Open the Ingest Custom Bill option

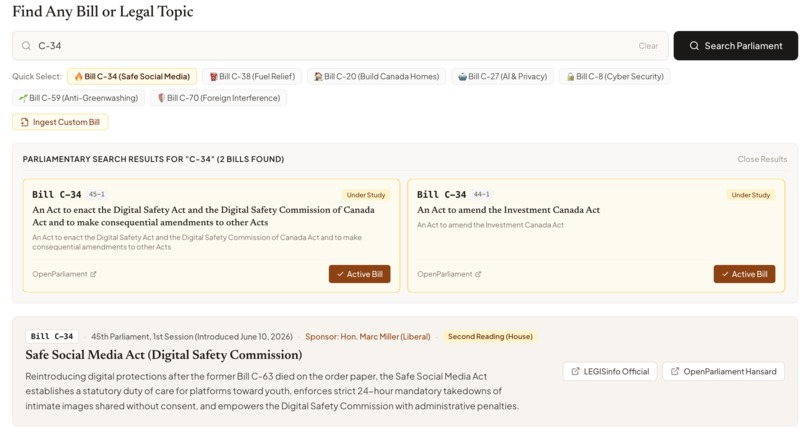coord(60,122)
